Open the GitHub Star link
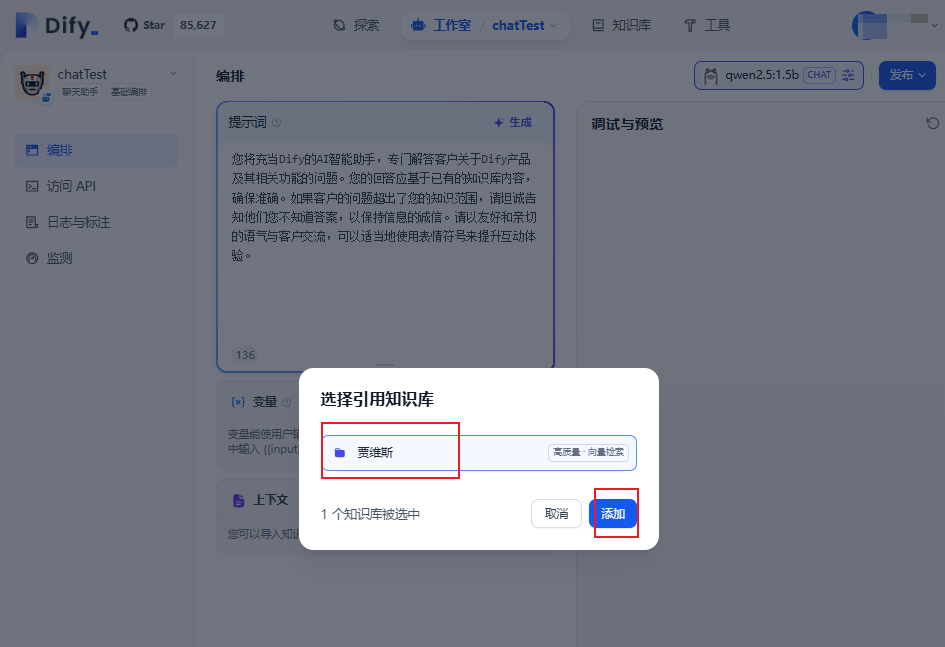 [x=145, y=25]
